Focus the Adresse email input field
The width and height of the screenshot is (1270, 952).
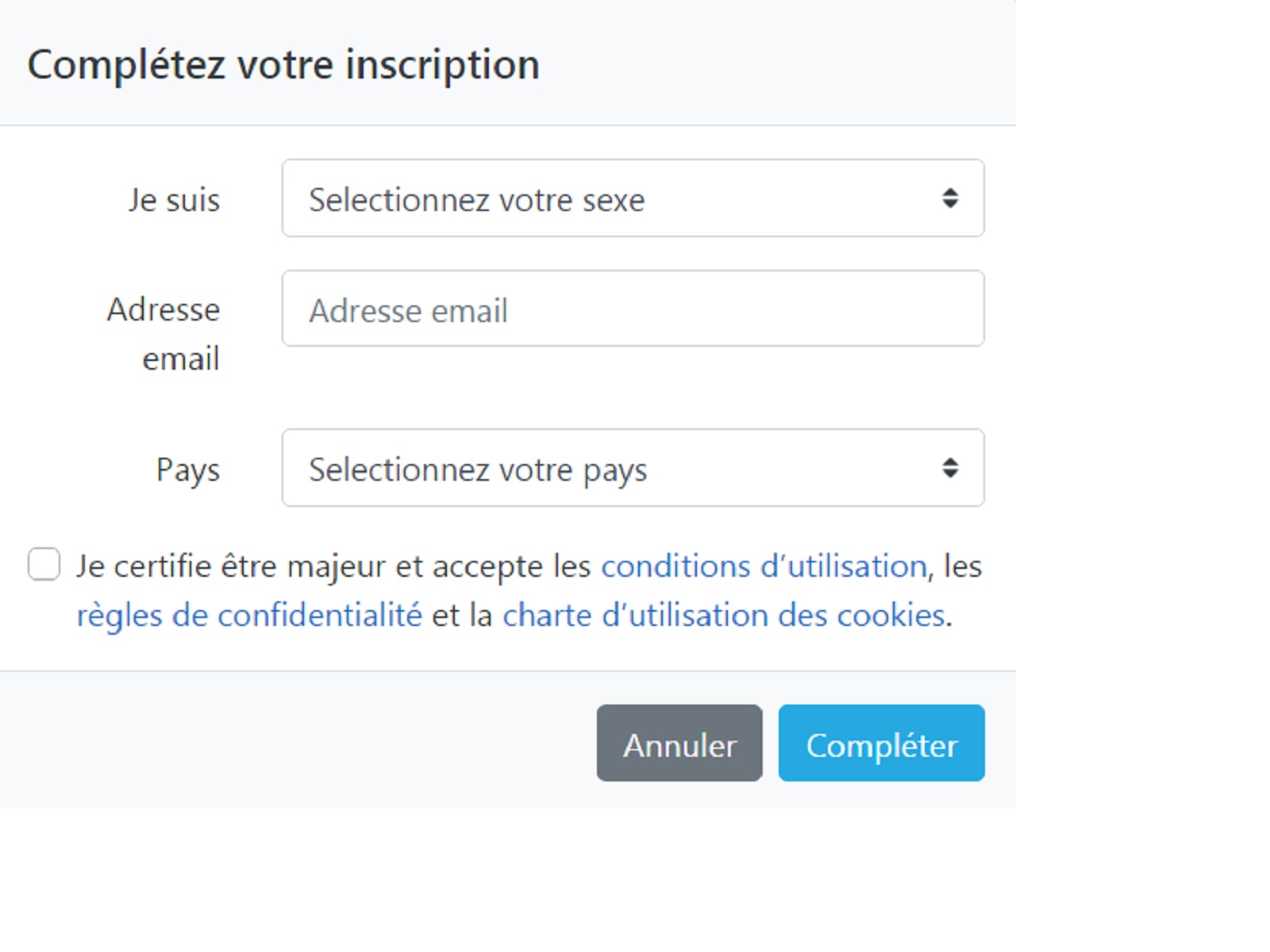(633, 309)
